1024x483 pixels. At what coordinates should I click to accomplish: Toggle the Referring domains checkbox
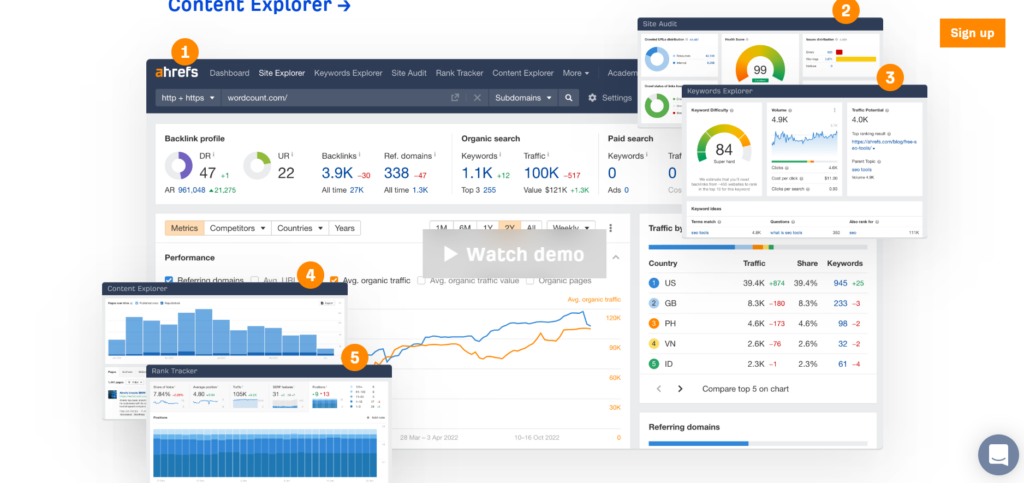coord(169,280)
